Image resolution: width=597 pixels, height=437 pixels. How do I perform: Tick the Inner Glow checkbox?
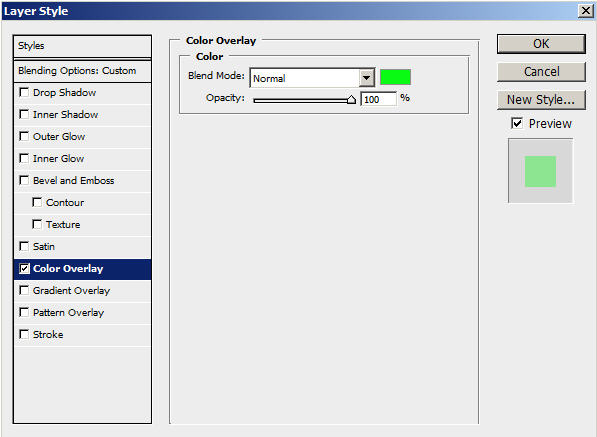[24, 158]
